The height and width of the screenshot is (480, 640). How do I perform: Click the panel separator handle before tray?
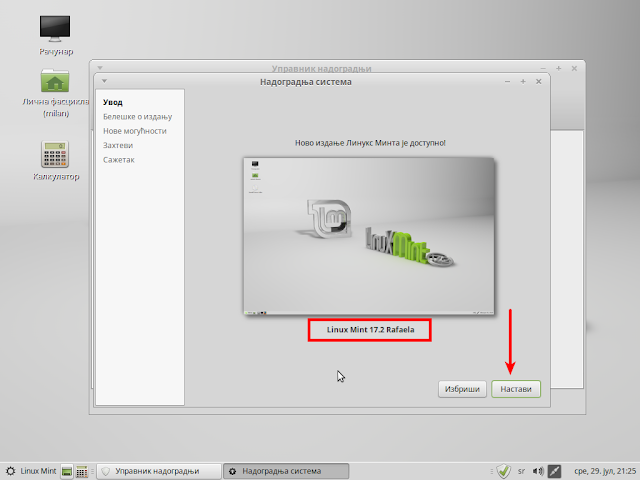(x=491, y=471)
